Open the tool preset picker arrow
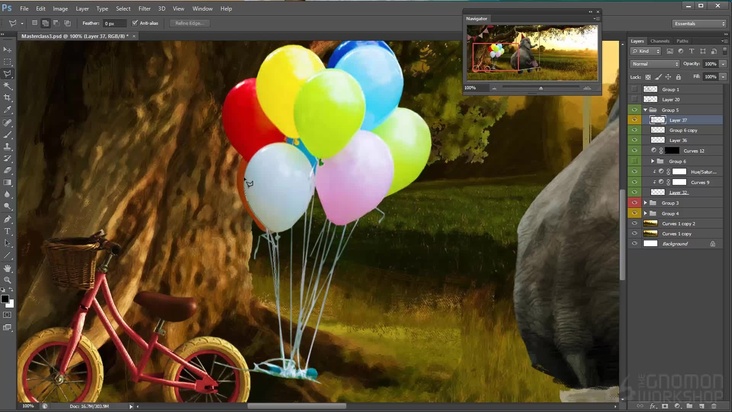Screen dimensions: 732x412 (x=22, y=23)
